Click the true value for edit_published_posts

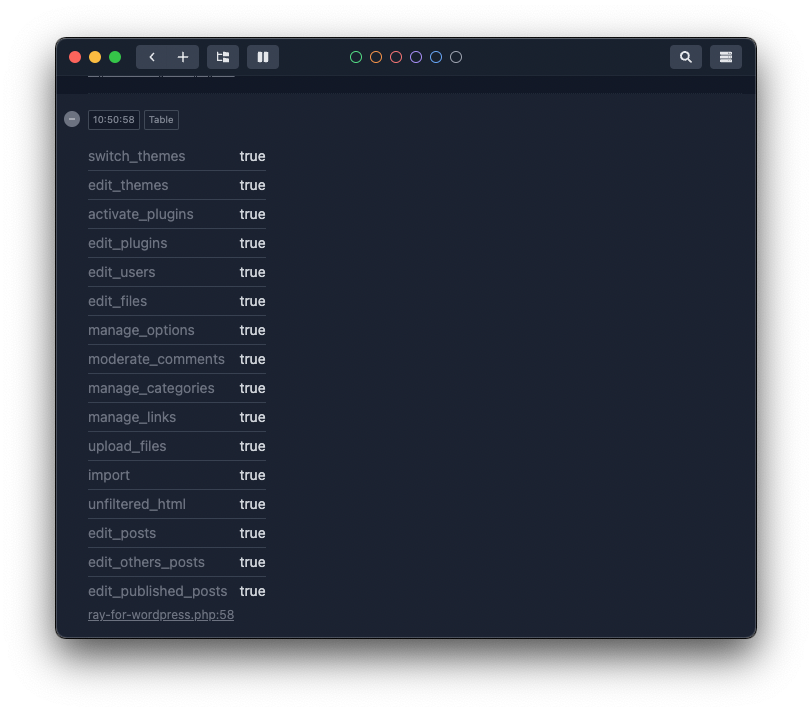(x=252, y=591)
